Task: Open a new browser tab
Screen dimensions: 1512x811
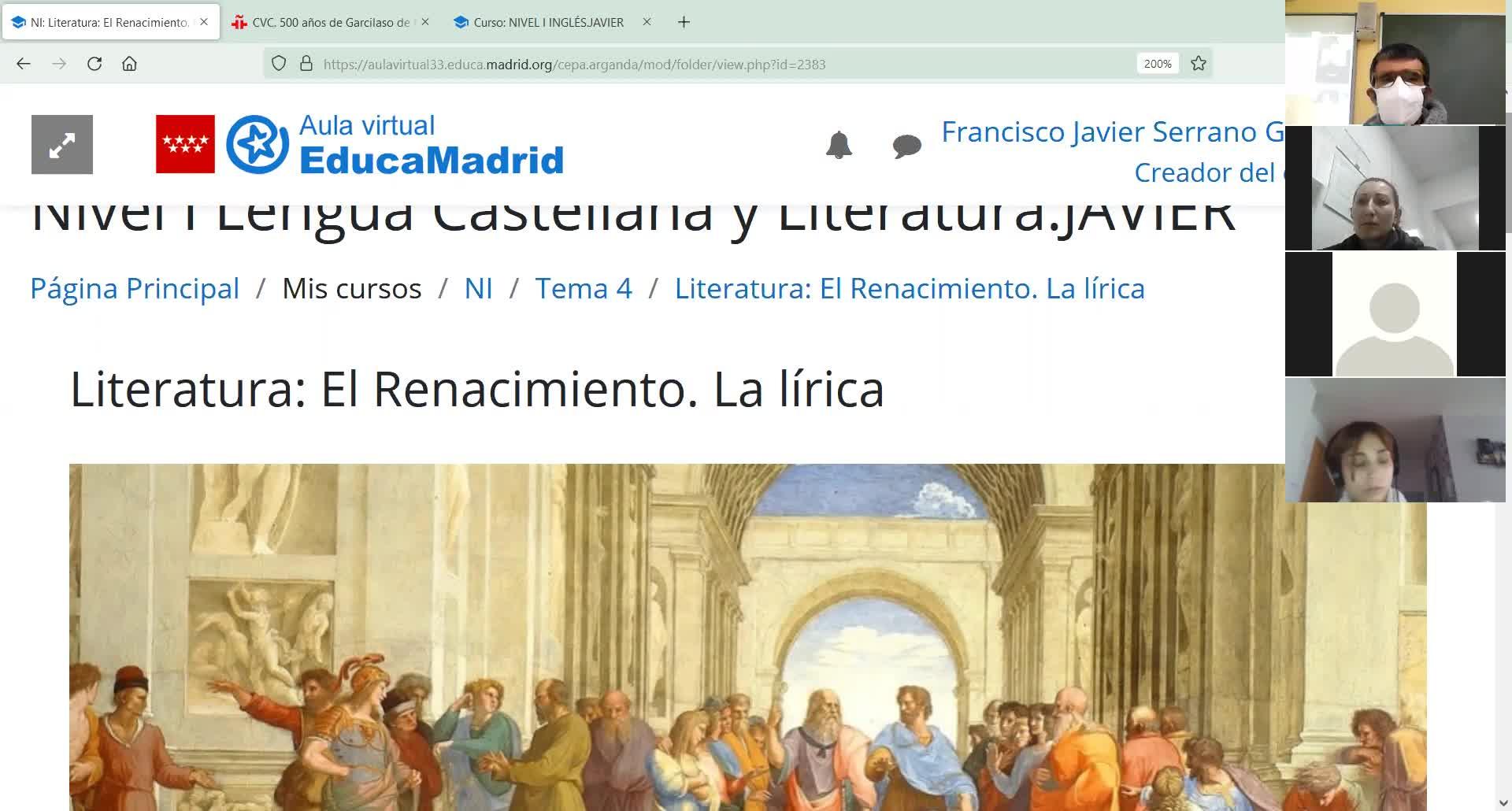Action: (684, 22)
